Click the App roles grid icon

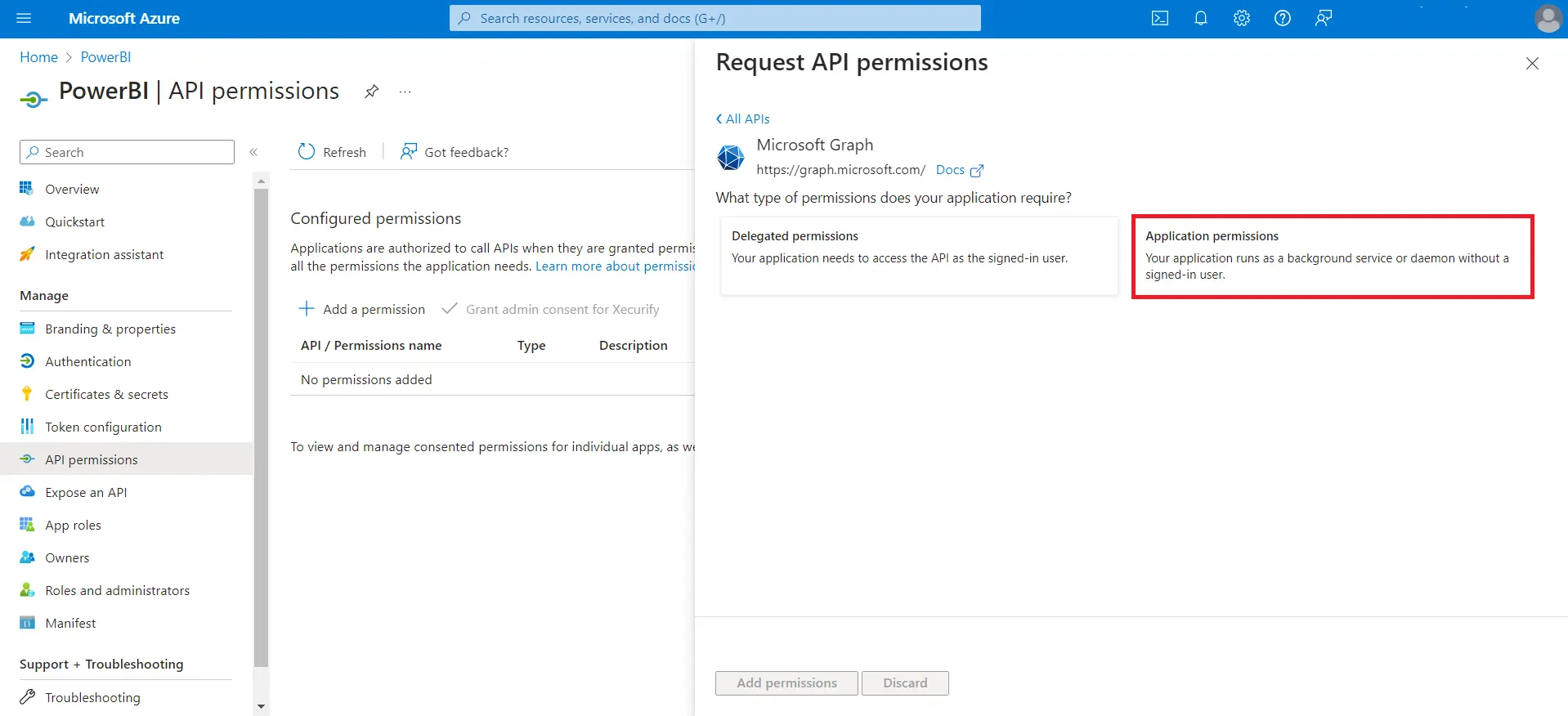point(27,525)
